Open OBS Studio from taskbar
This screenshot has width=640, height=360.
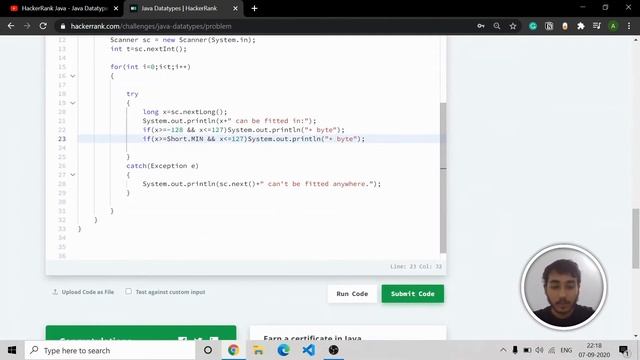pos(333,350)
